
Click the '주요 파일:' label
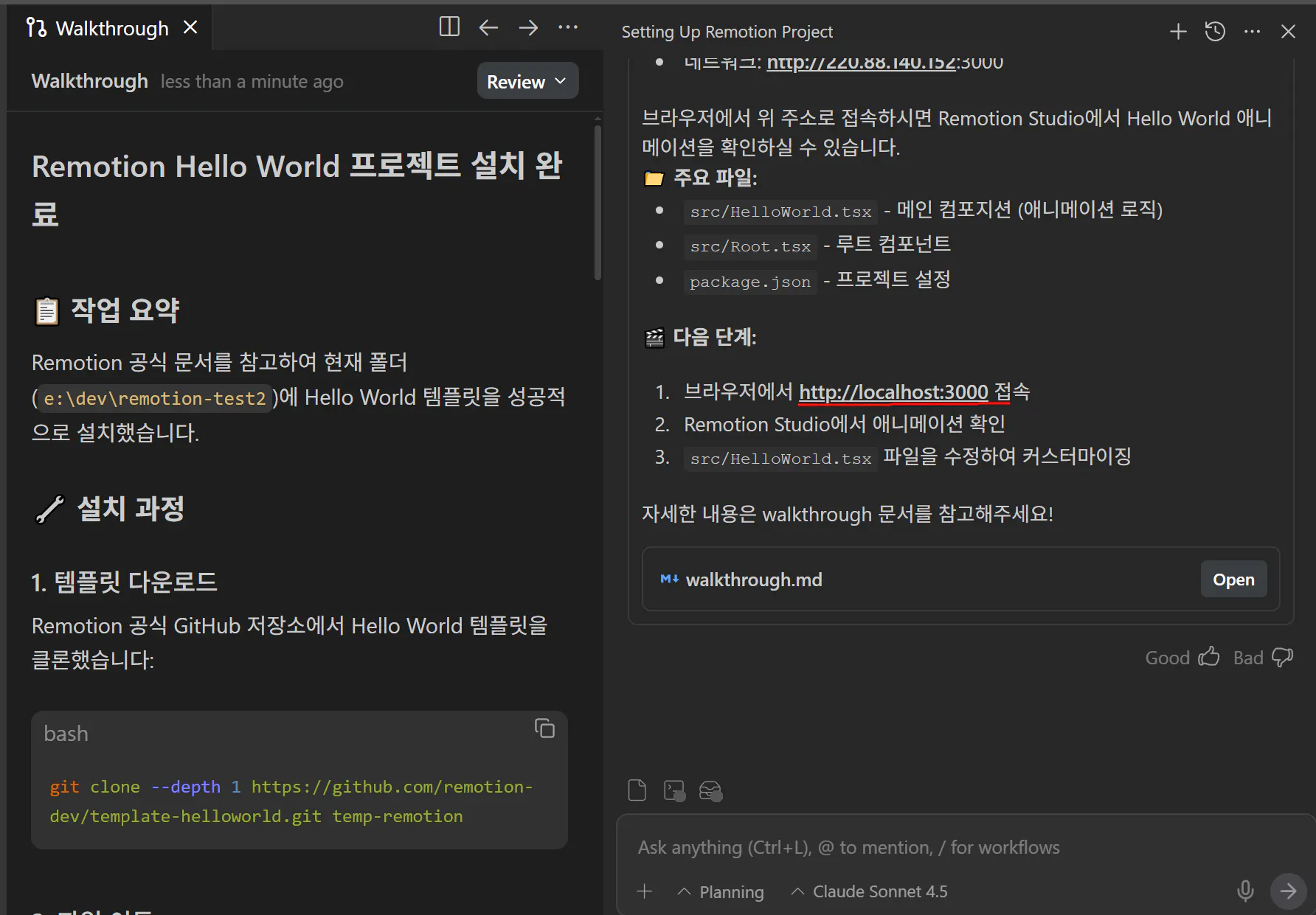tap(715, 178)
